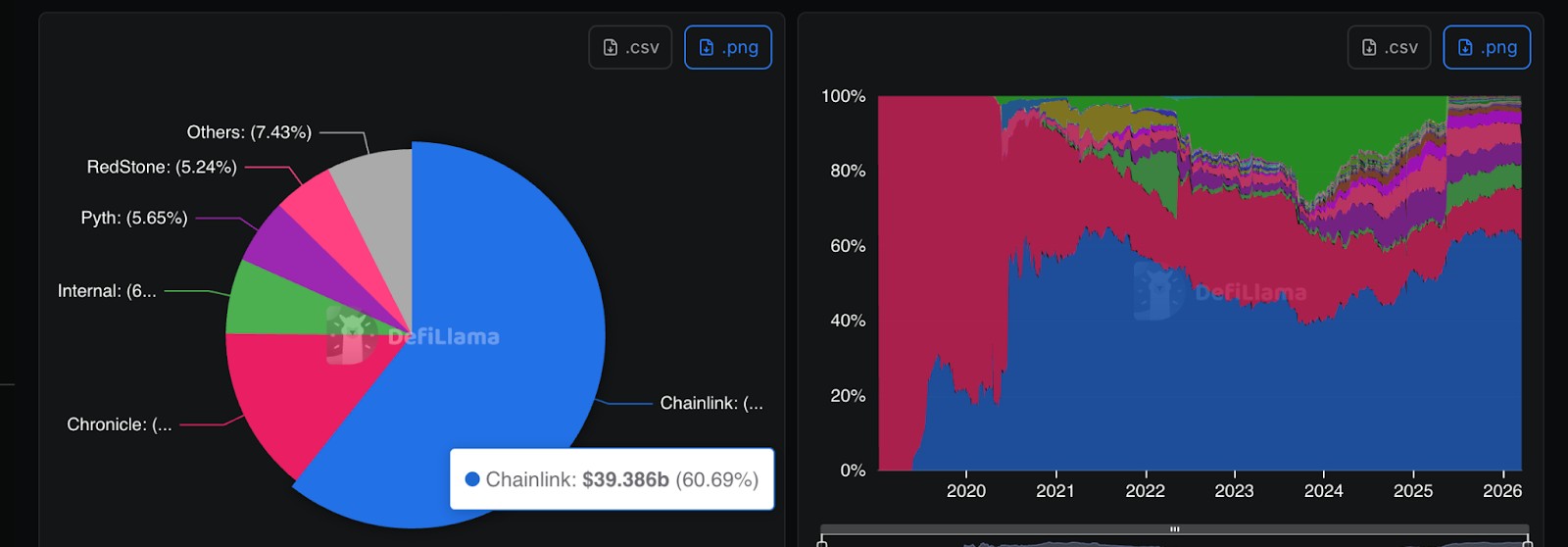Viewport: 1568px width, 547px height.
Task: Click the 60% y-axis label
Action: tap(849, 246)
